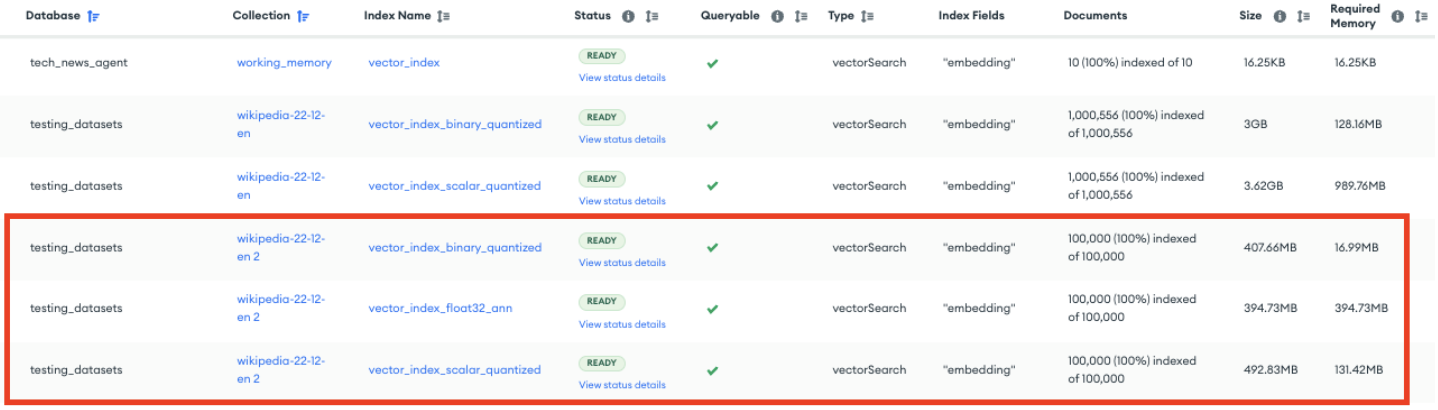Open the vector_index_float32_ann index
Viewport: 1438px width, 410px height.
click(x=440, y=308)
